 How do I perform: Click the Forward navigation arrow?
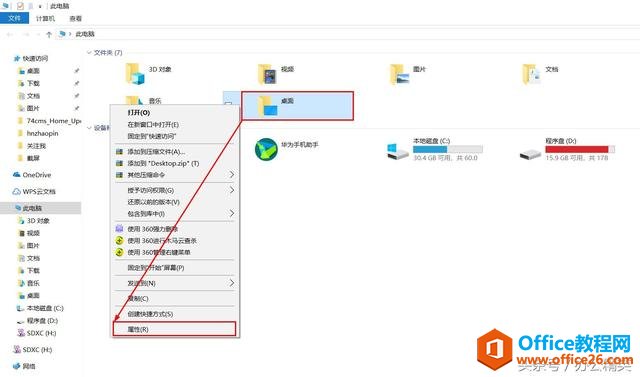26,34
